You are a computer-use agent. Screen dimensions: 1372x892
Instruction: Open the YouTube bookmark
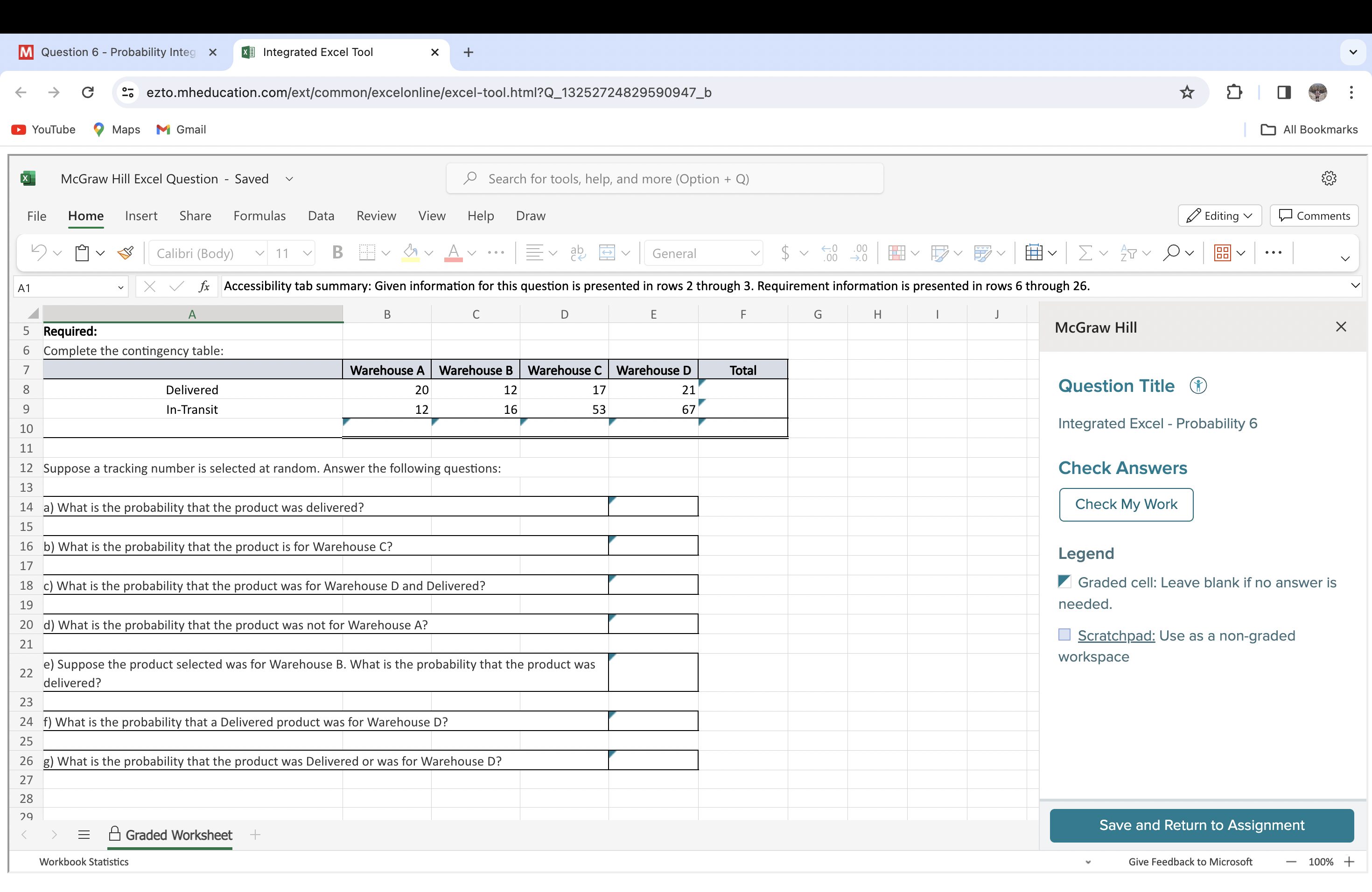[44, 130]
